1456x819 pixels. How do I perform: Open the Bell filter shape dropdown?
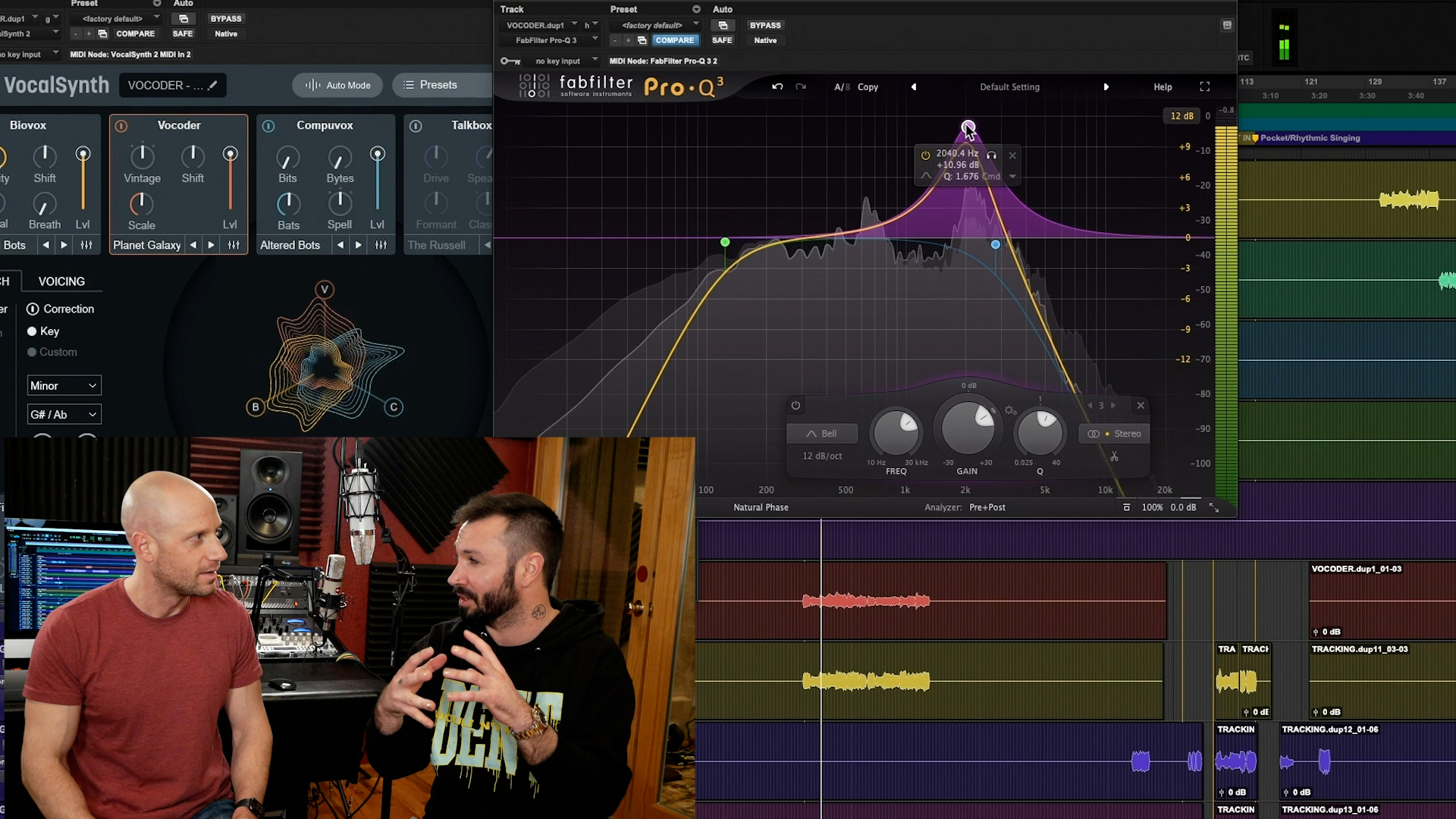pyautogui.click(x=822, y=434)
